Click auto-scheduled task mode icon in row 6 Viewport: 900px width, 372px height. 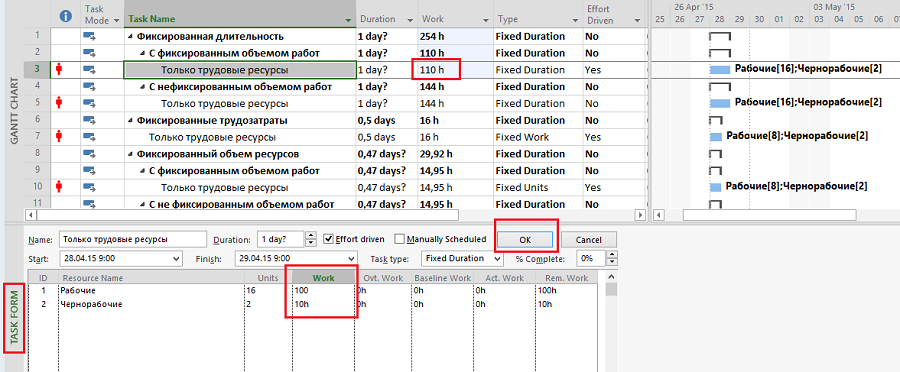90,121
